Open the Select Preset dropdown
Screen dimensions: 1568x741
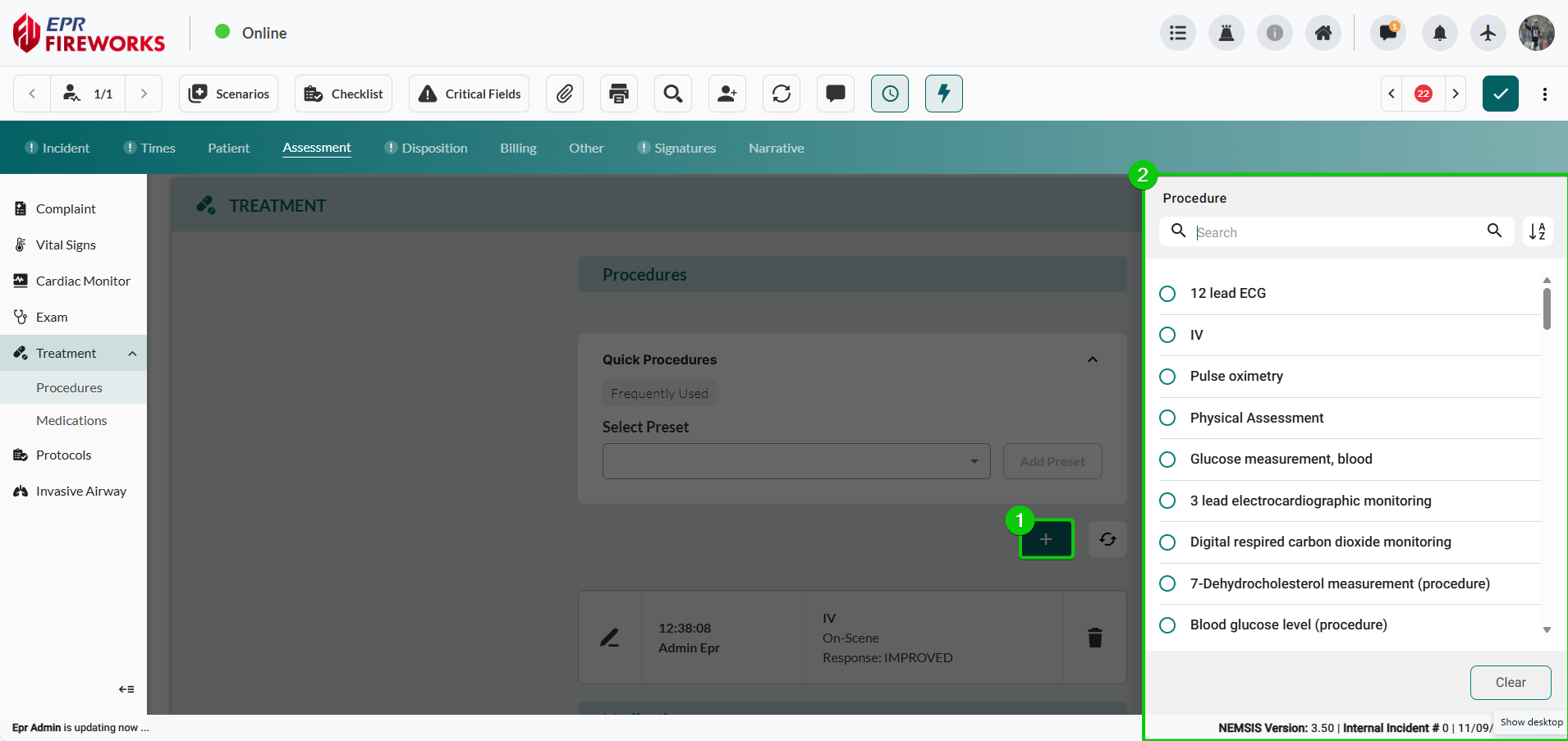(x=795, y=461)
